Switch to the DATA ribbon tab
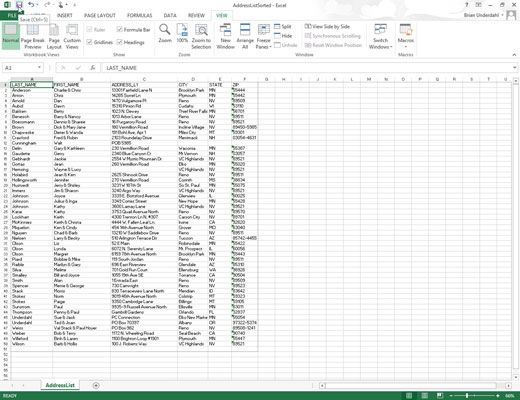Viewport: 520px width, 400px height. point(170,15)
